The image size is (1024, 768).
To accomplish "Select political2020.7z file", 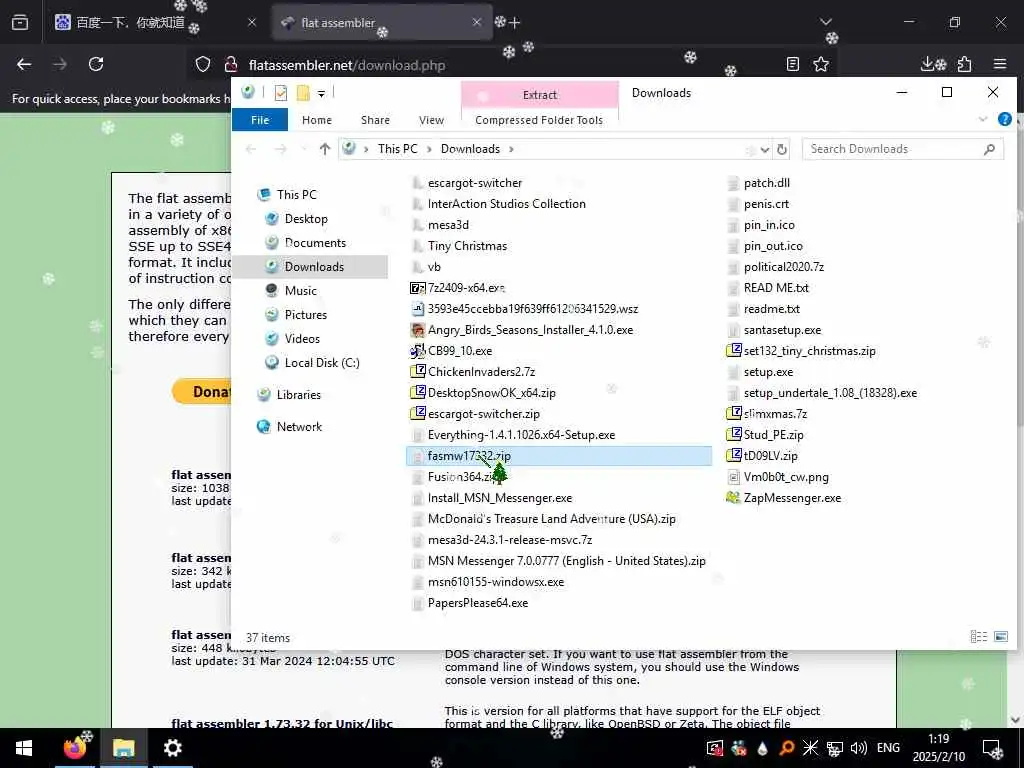I will pos(784,267).
